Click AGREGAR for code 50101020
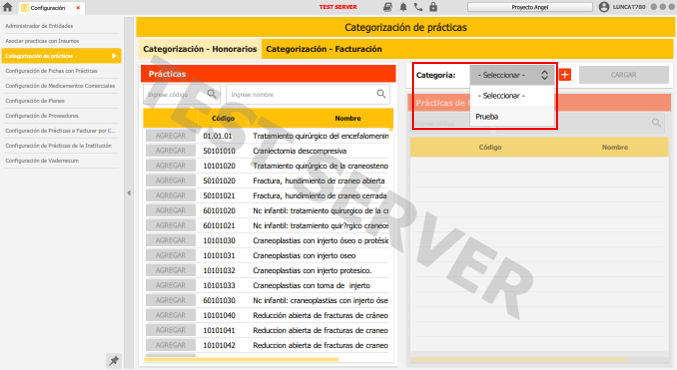Screen dimensions: 677x370 (171, 180)
